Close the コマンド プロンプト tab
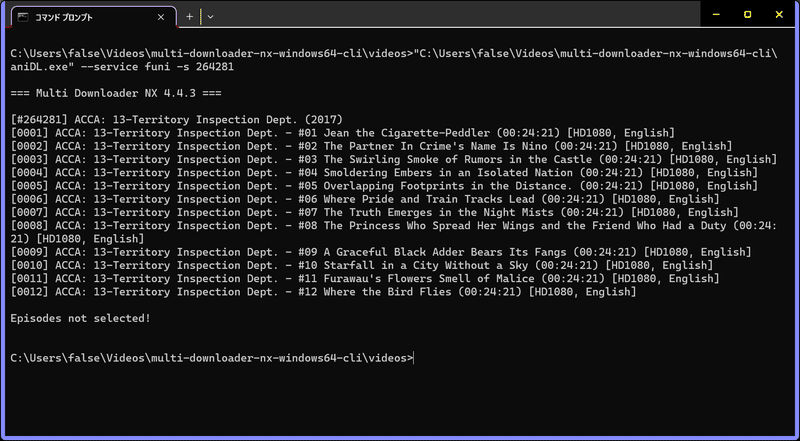 click(x=161, y=17)
